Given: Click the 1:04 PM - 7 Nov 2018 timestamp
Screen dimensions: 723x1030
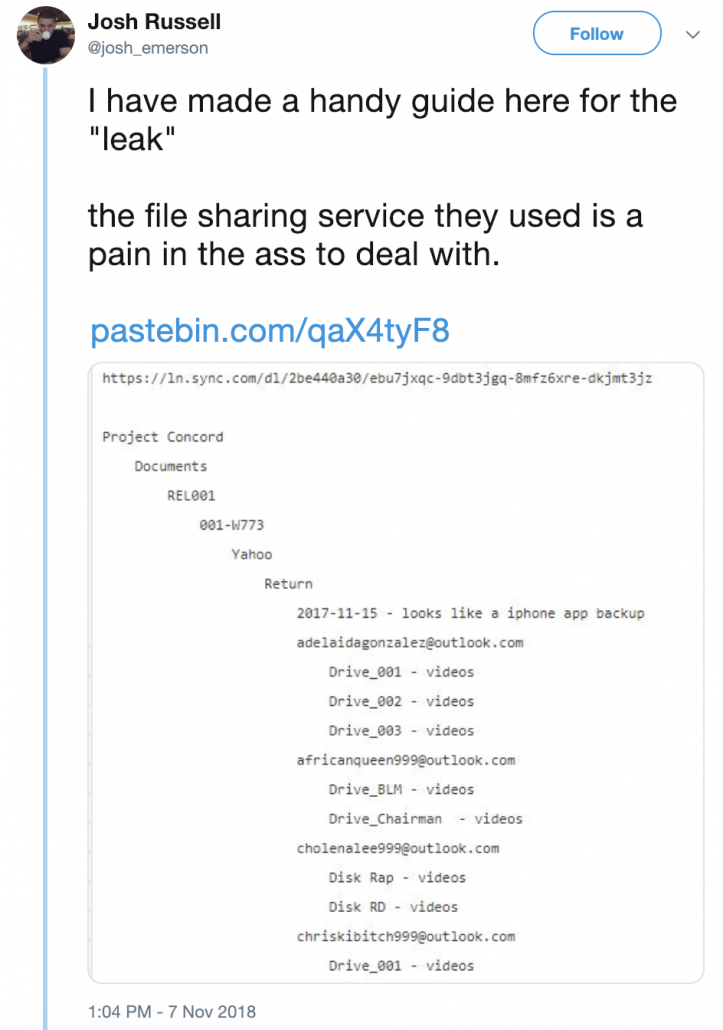Looking at the screenshot, I should pyautogui.click(x=172, y=1011).
